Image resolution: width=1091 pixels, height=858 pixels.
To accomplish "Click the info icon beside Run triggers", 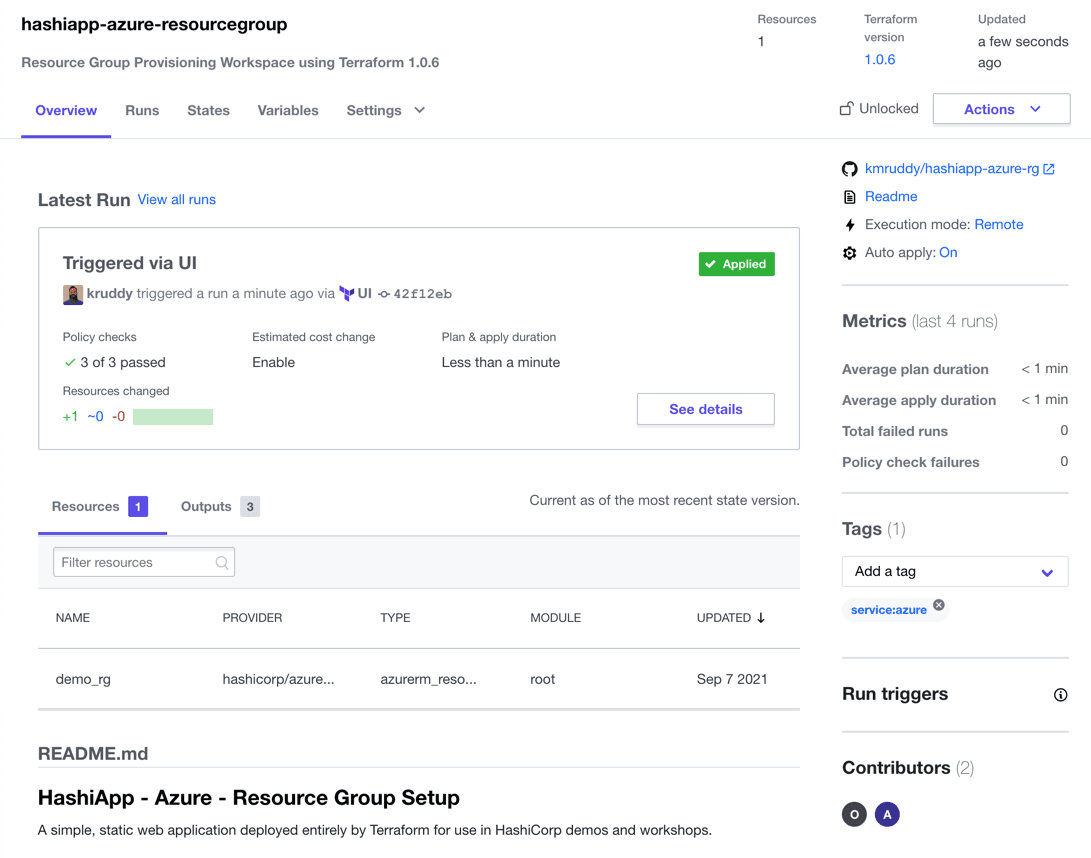I will point(1060,694).
